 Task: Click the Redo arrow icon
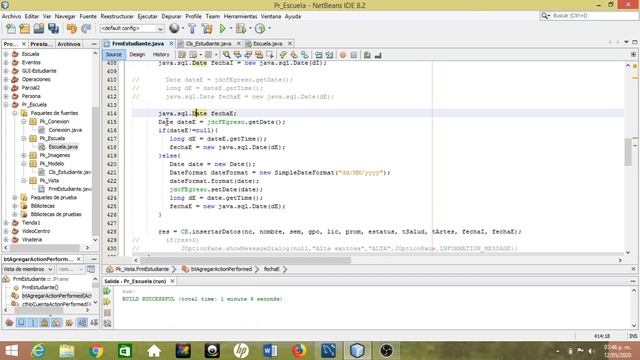click(x=86, y=29)
